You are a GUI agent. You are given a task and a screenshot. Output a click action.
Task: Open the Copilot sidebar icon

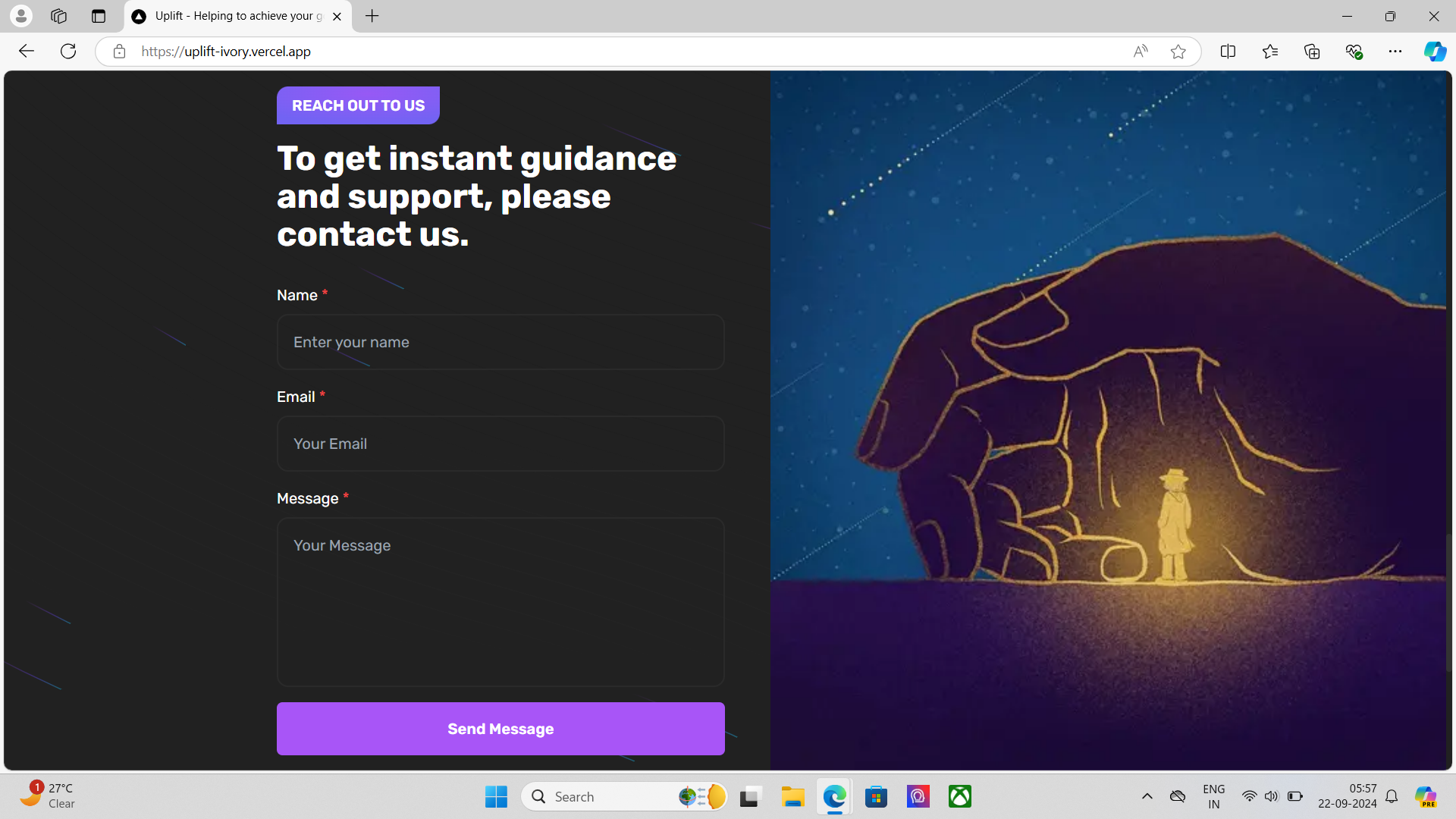click(1434, 51)
